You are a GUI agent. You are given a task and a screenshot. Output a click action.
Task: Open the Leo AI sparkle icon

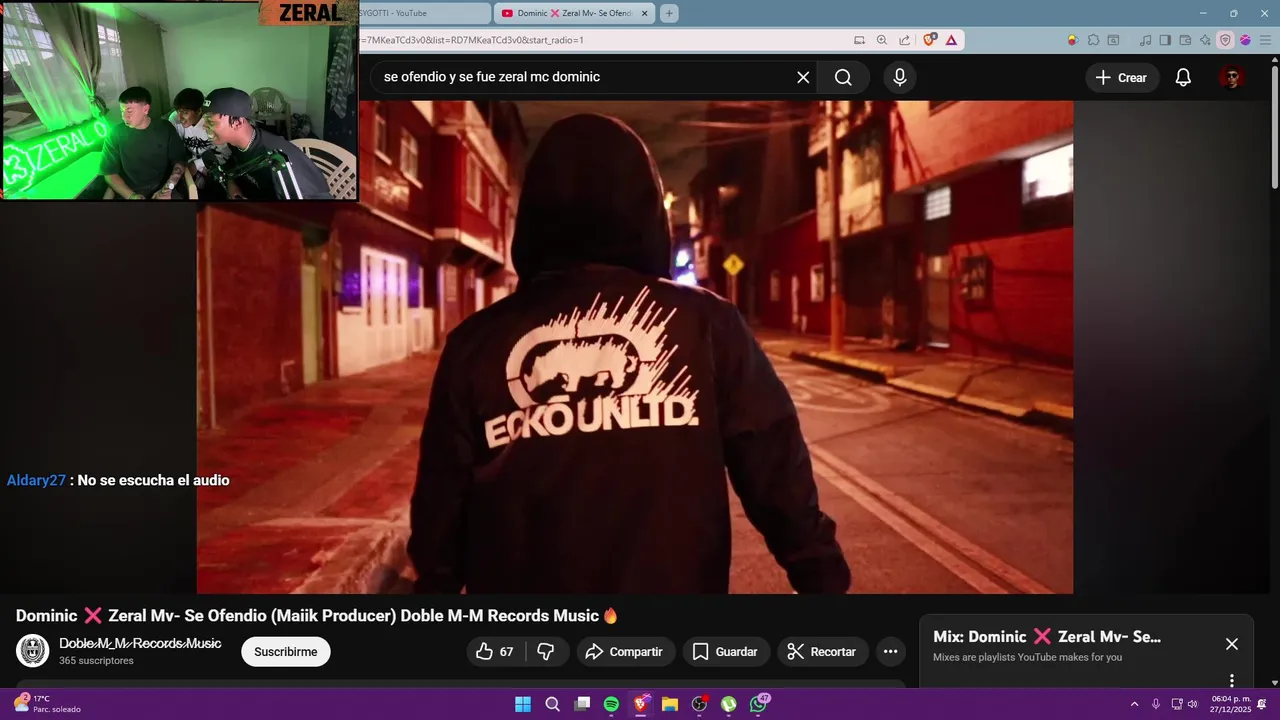[1205, 40]
